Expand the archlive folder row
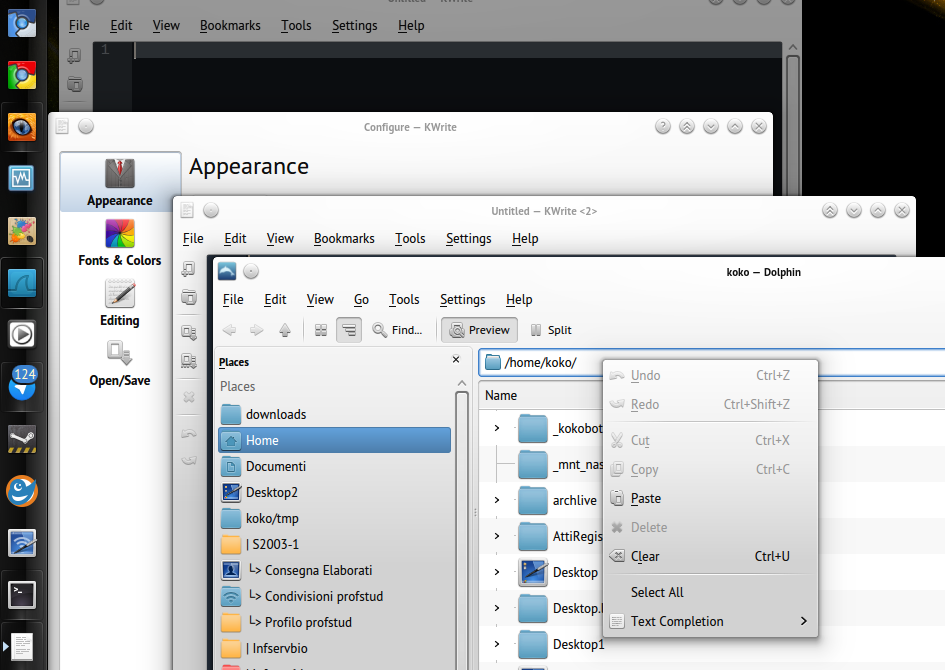Screen dimensions: 945x670 coord(497,500)
